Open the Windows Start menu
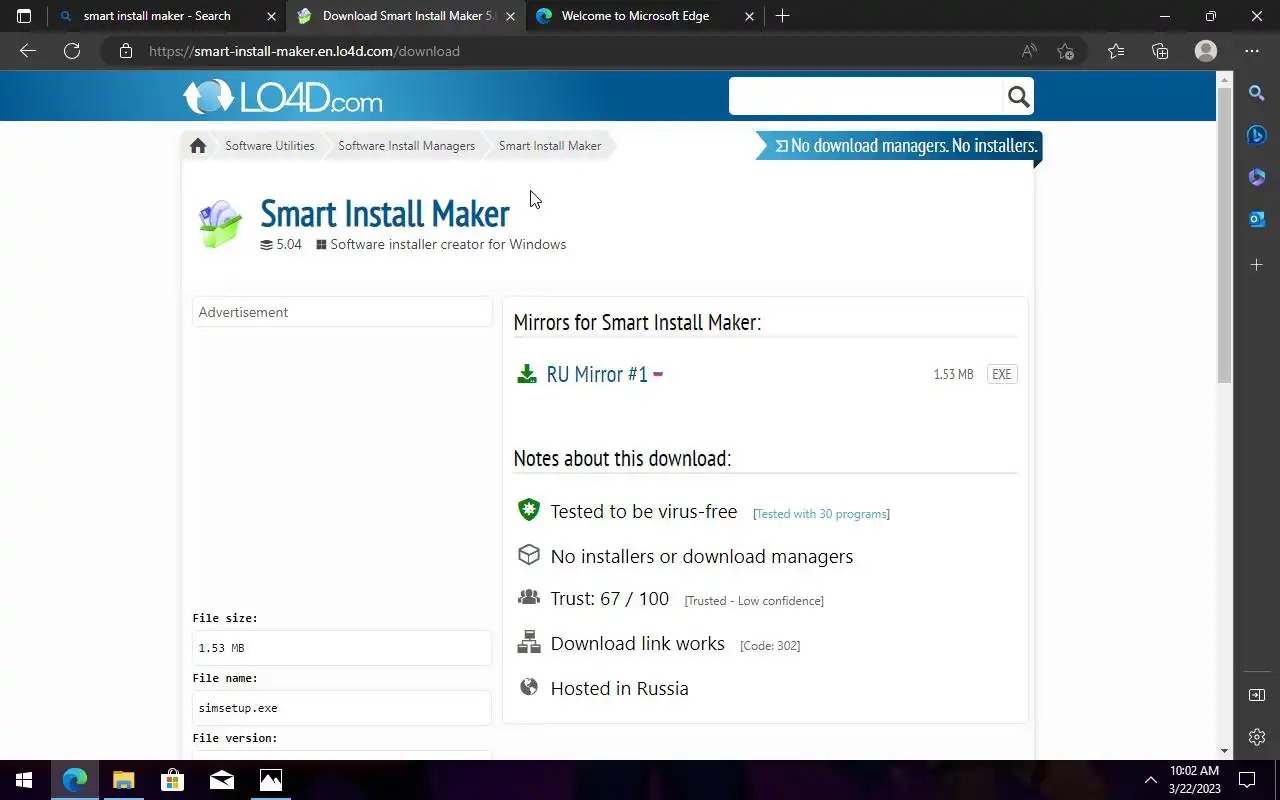 pyautogui.click(x=24, y=780)
